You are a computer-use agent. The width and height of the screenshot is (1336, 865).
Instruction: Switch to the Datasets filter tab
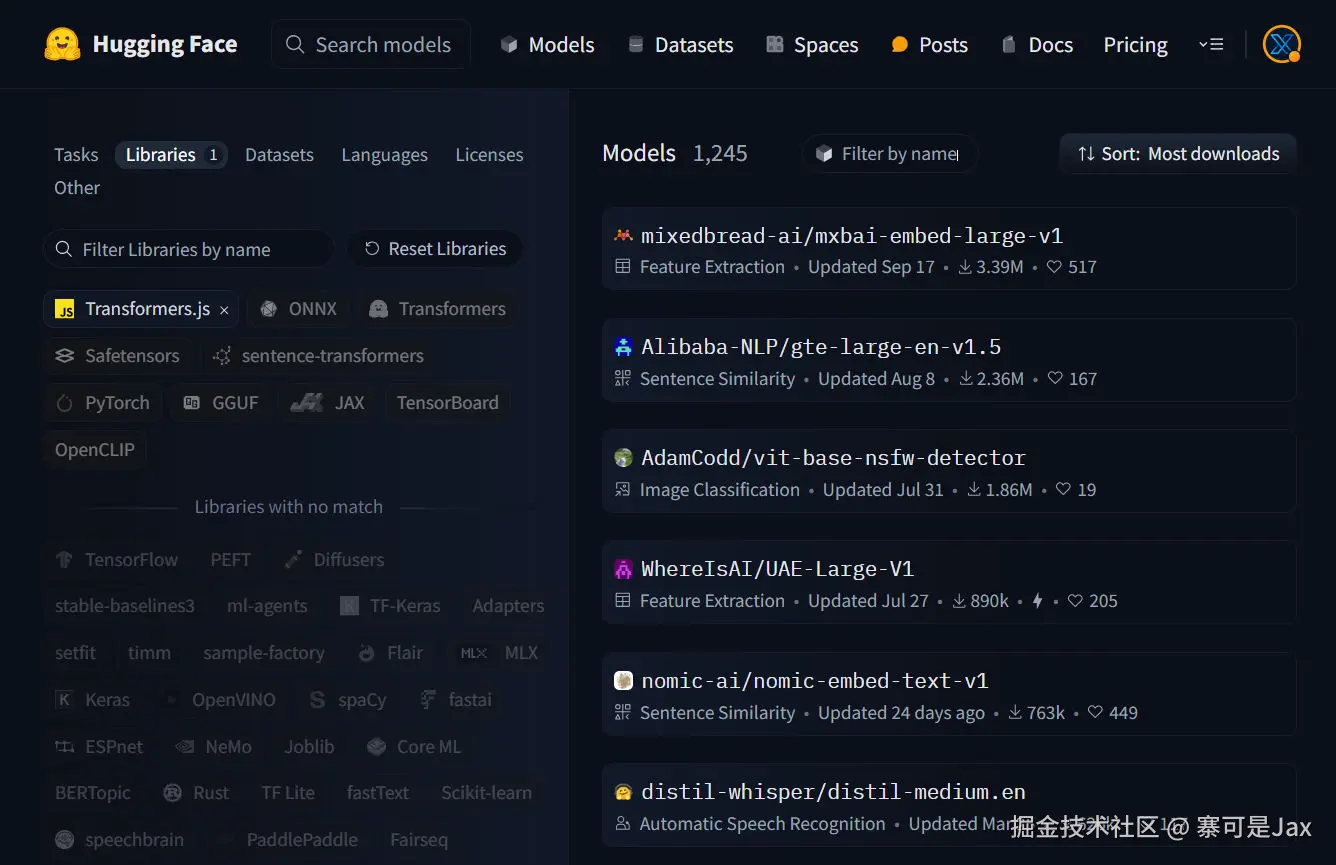tap(279, 155)
